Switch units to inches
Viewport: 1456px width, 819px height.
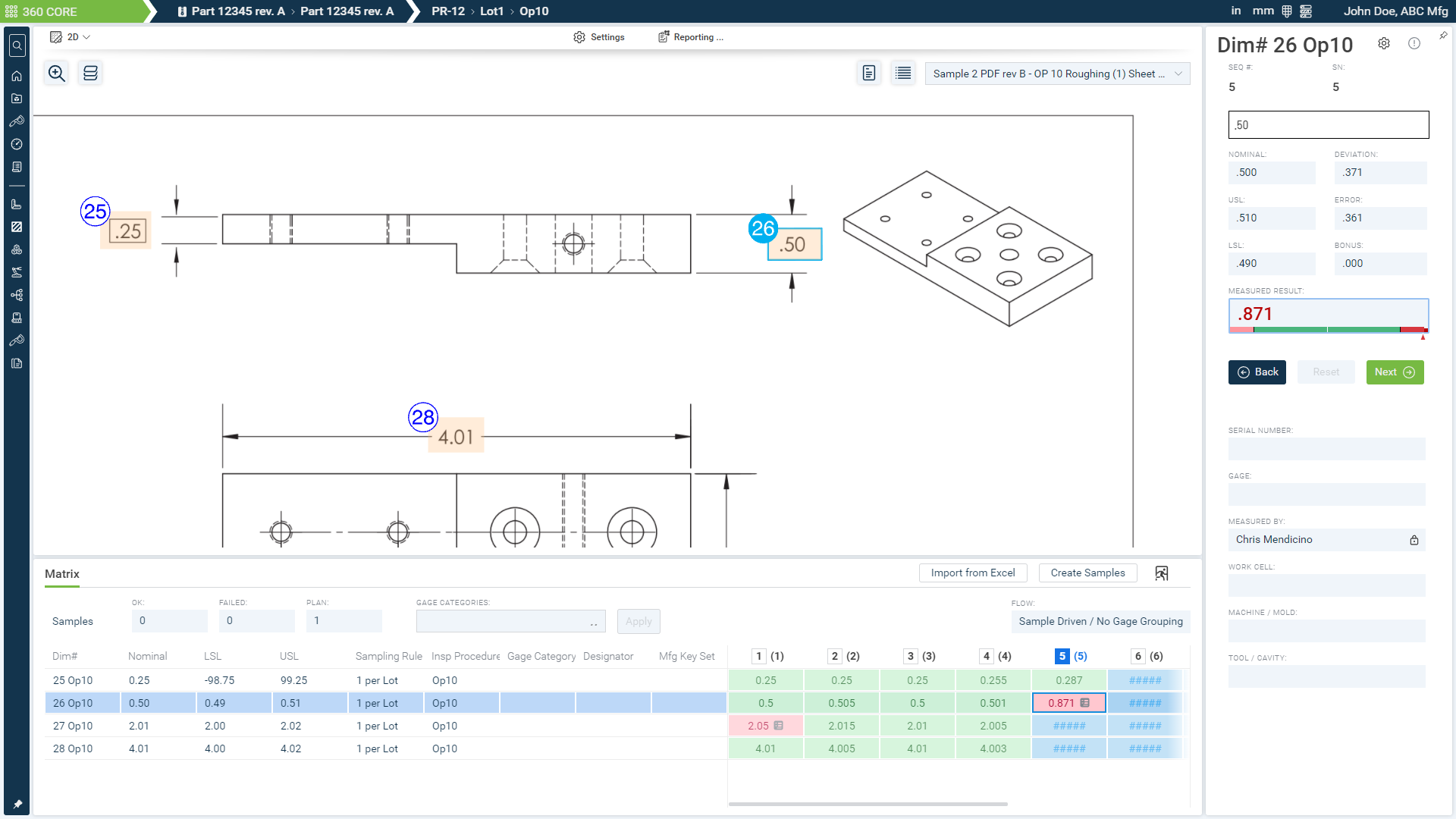[1236, 11]
